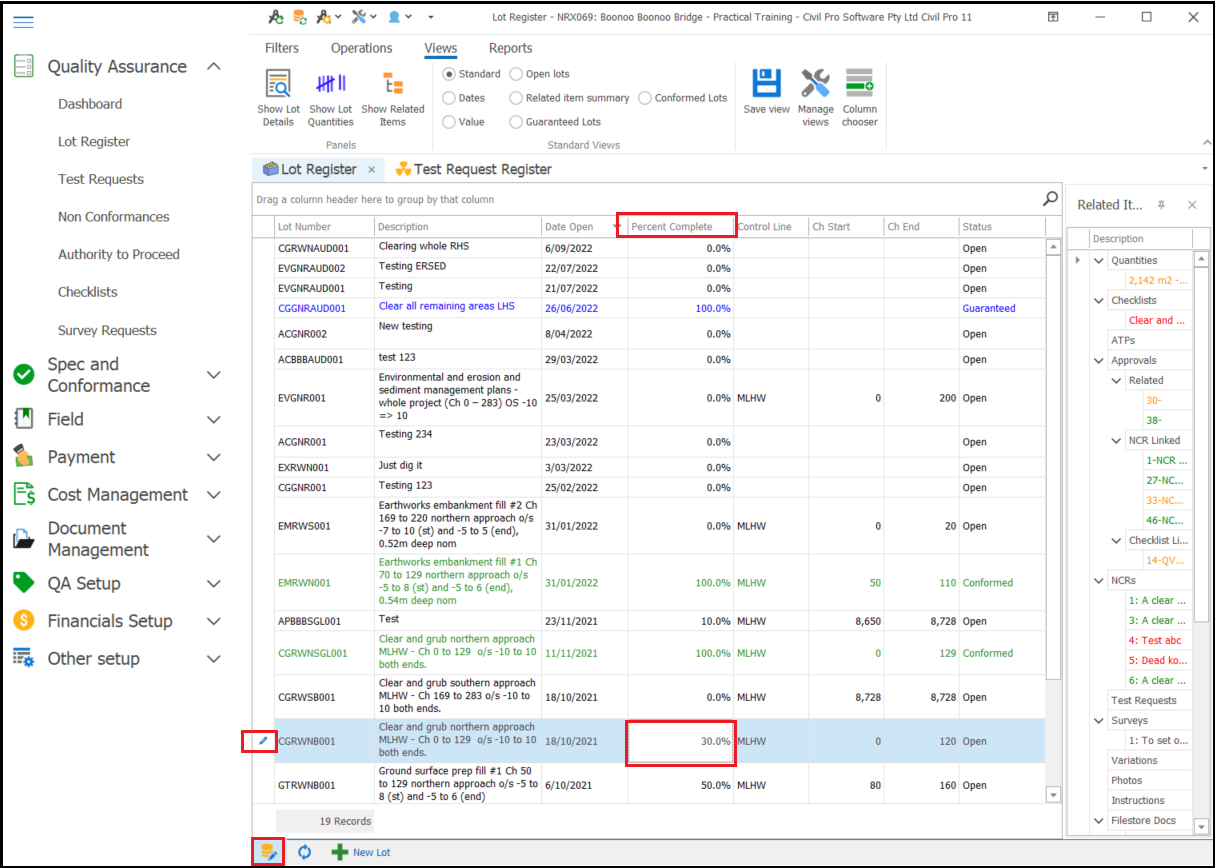Open Non Conformances from the sidebar
The height and width of the screenshot is (868, 1215).
(113, 217)
